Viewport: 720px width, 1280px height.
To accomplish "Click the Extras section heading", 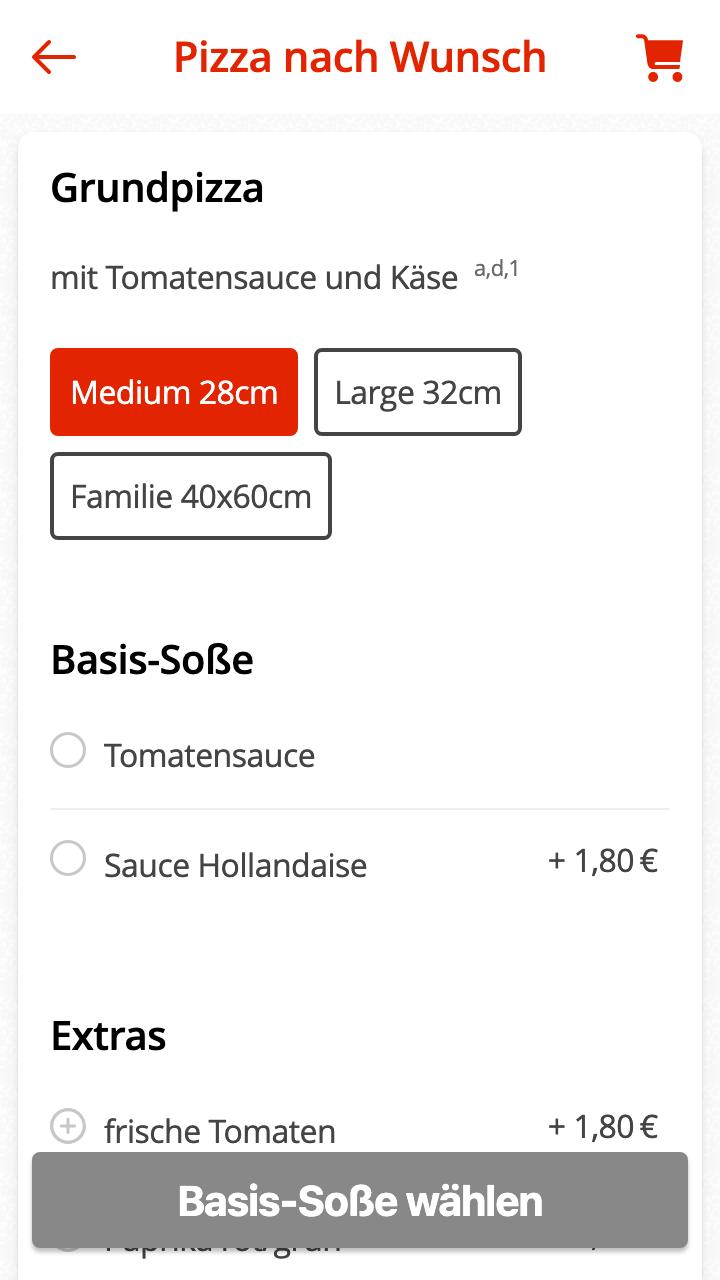I will tap(108, 1036).
